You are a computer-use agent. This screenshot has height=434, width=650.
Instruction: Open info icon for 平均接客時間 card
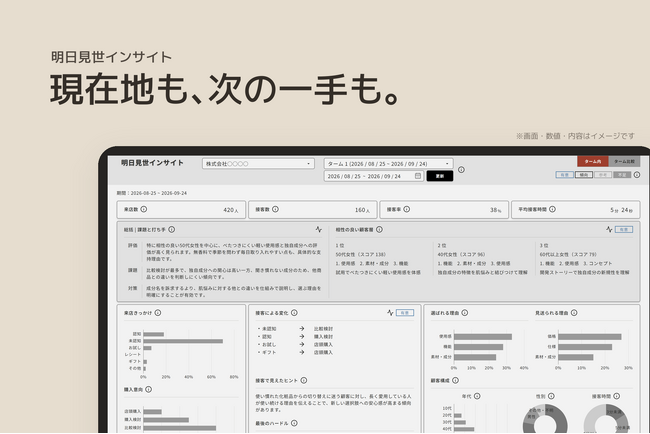(x=552, y=209)
